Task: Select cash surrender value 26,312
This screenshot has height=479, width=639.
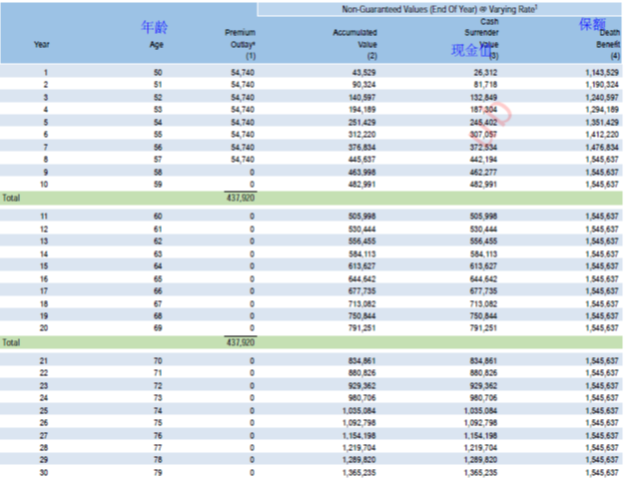Action: 485,73
